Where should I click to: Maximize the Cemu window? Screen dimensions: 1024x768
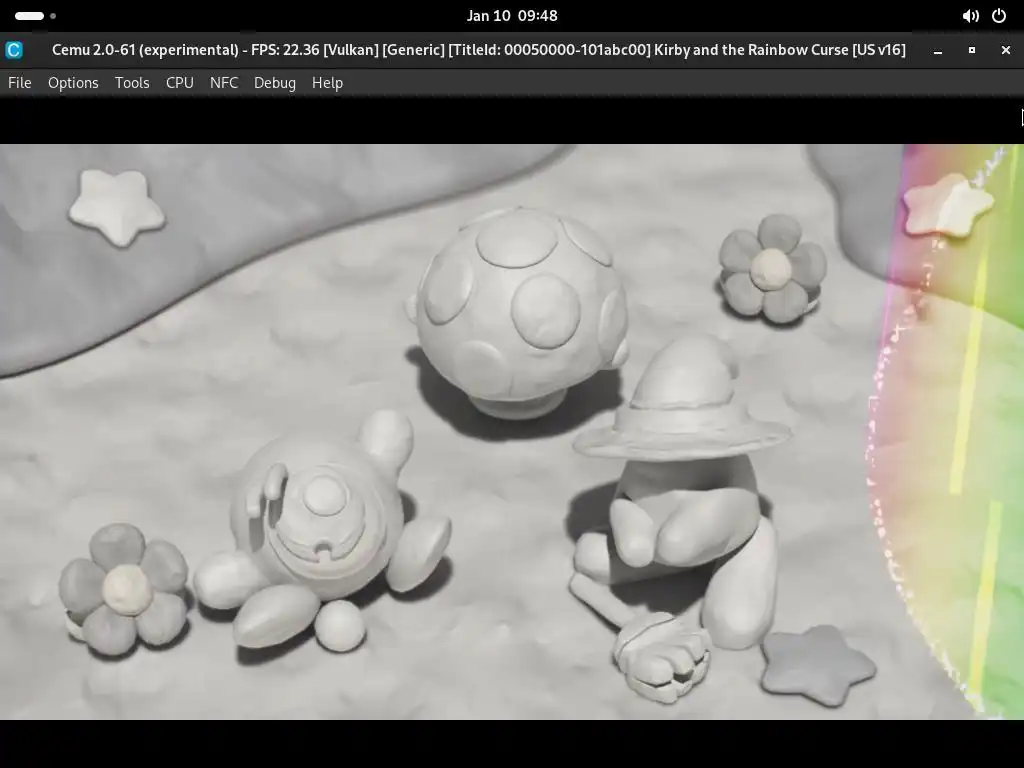point(972,50)
